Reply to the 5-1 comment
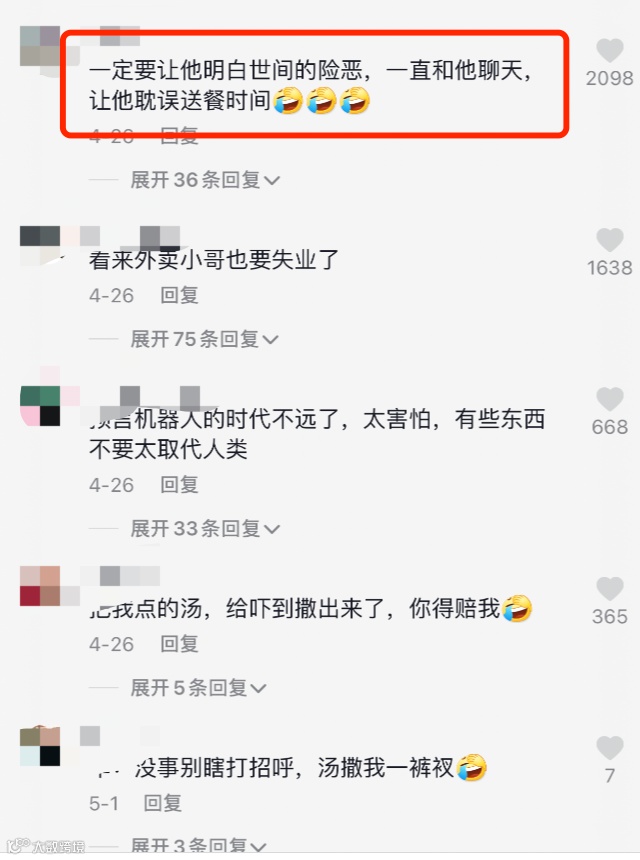 (x=163, y=803)
